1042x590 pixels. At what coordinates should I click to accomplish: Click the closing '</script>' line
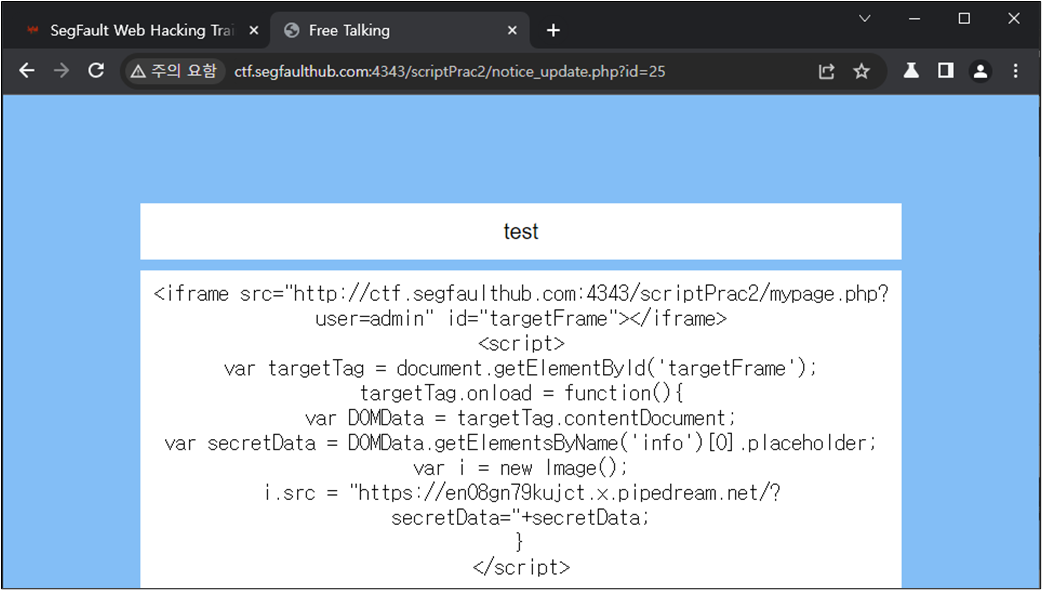(x=521, y=567)
